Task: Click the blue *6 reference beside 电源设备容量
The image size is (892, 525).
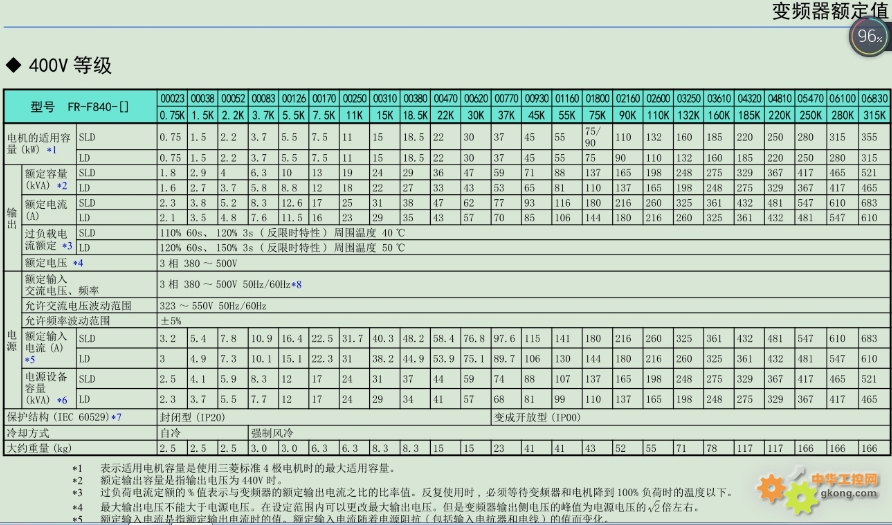Action: [61, 400]
